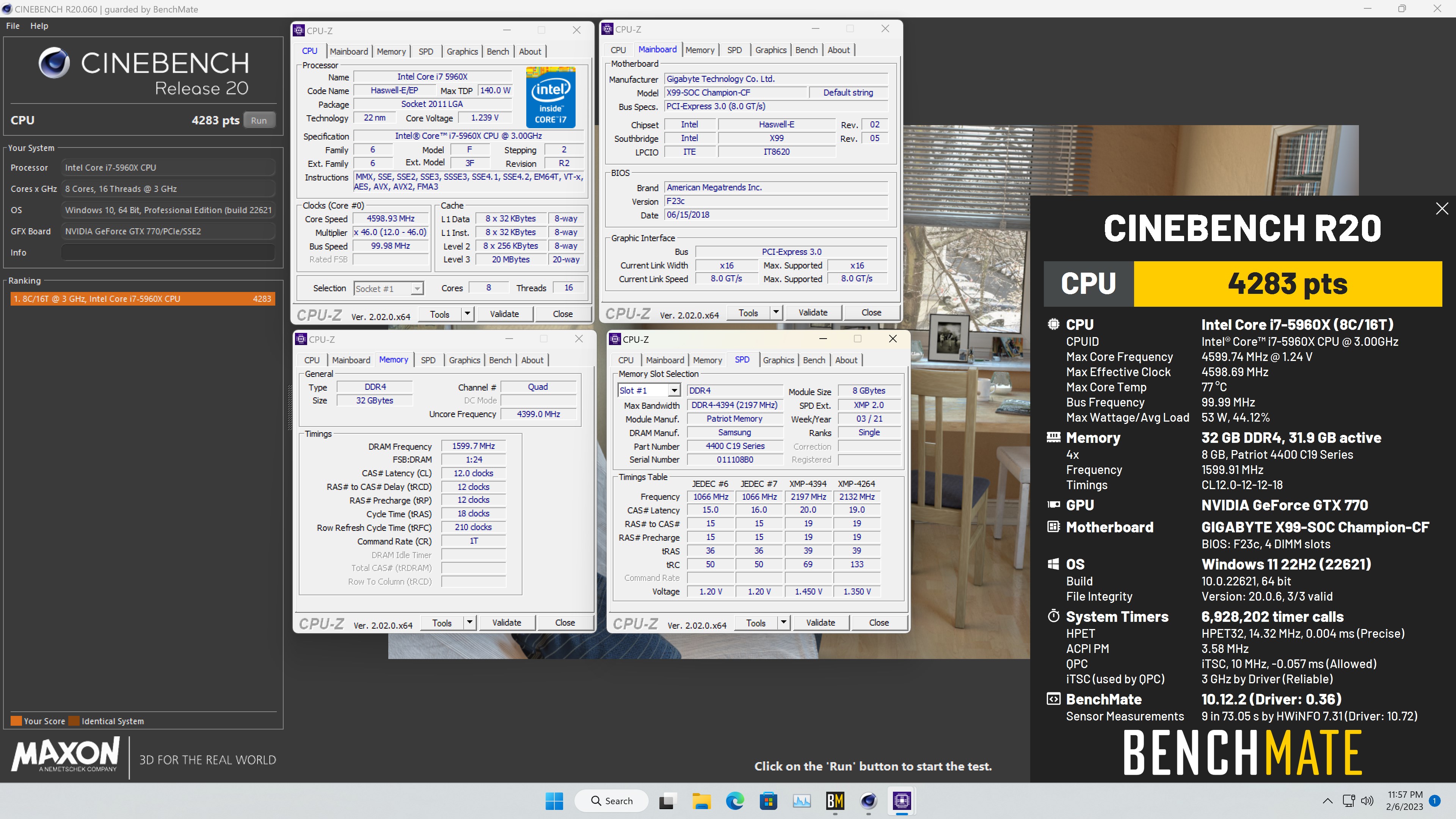This screenshot has width=1456, height=819.
Task: Open the Cinebench Help menu
Action: [x=39, y=25]
